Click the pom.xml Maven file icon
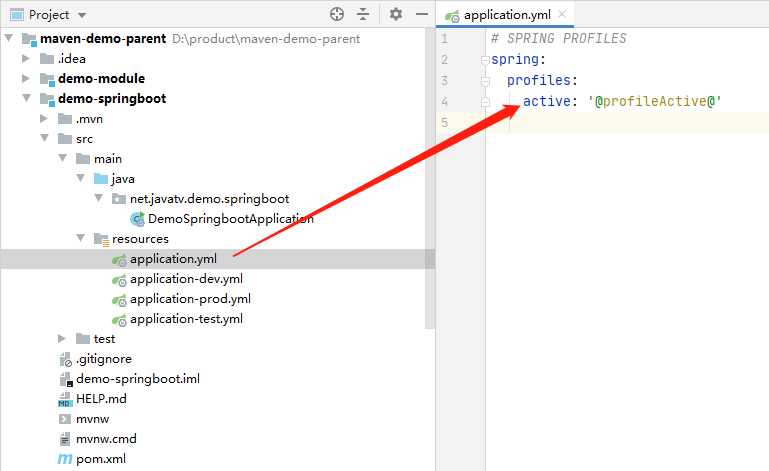This screenshot has height=471, width=769. pos(65,459)
